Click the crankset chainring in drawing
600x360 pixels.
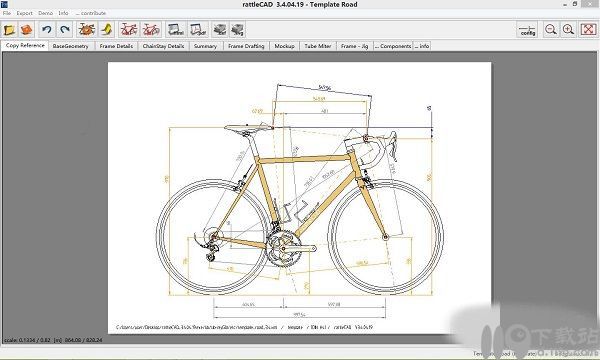pos(284,248)
